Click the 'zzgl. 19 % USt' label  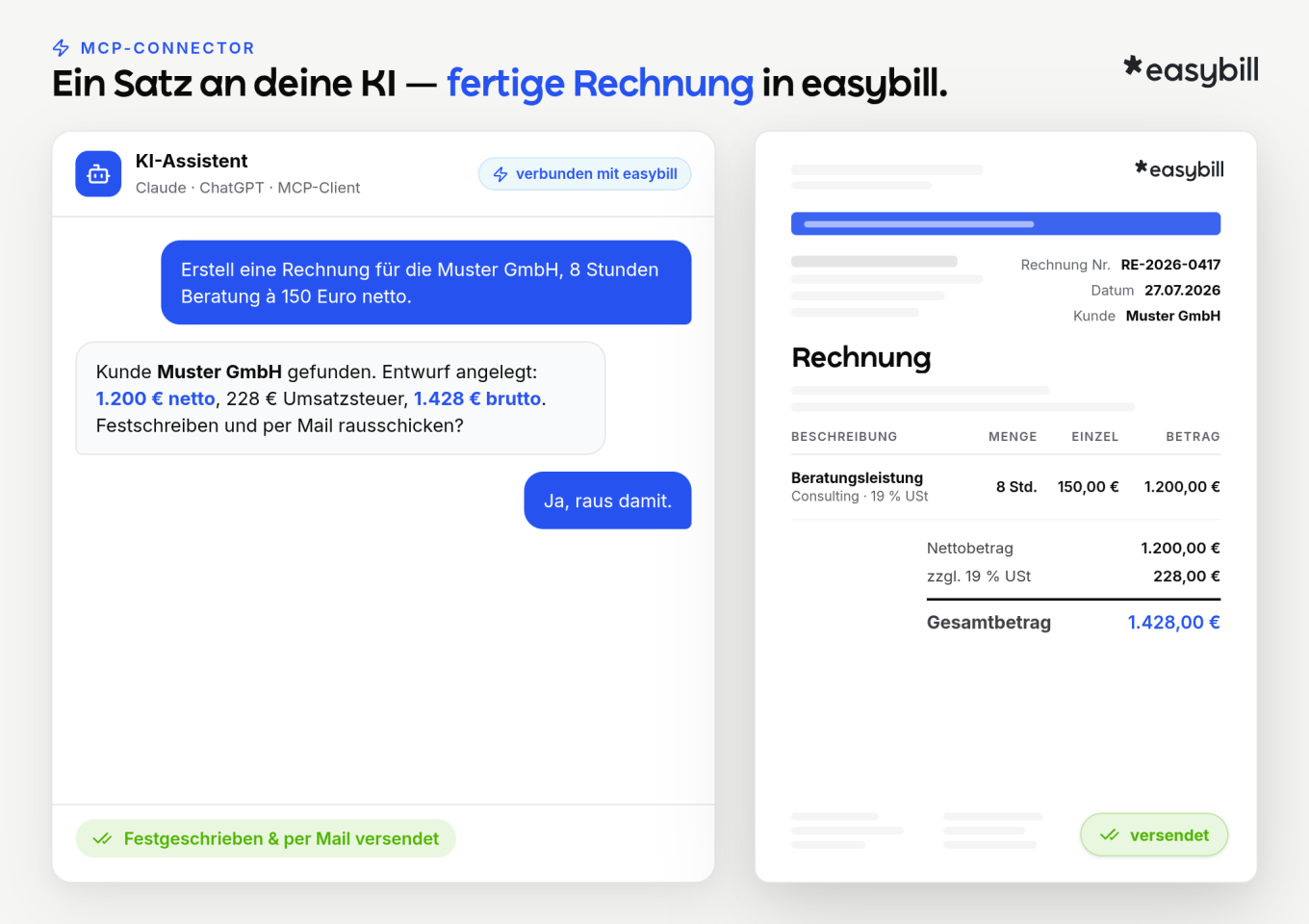[x=978, y=577]
